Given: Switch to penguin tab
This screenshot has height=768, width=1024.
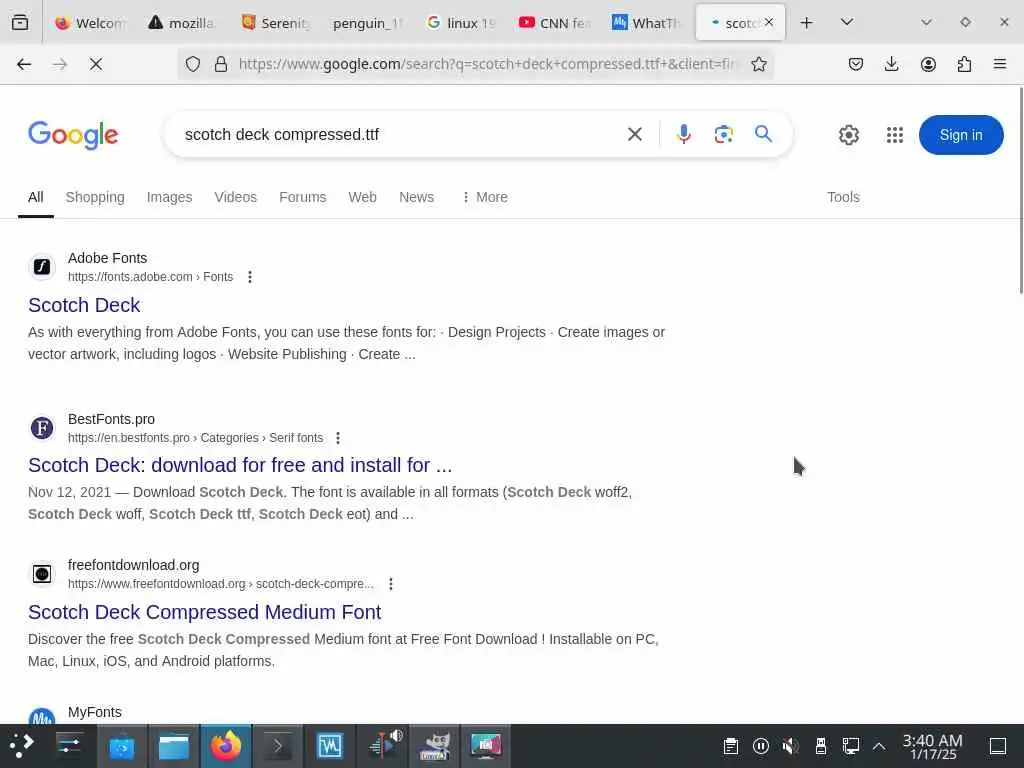Looking at the screenshot, I should click(x=368, y=23).
